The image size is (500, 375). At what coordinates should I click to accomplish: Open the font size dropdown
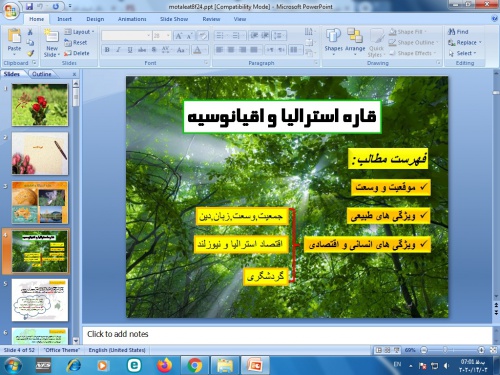coord(168,35)
